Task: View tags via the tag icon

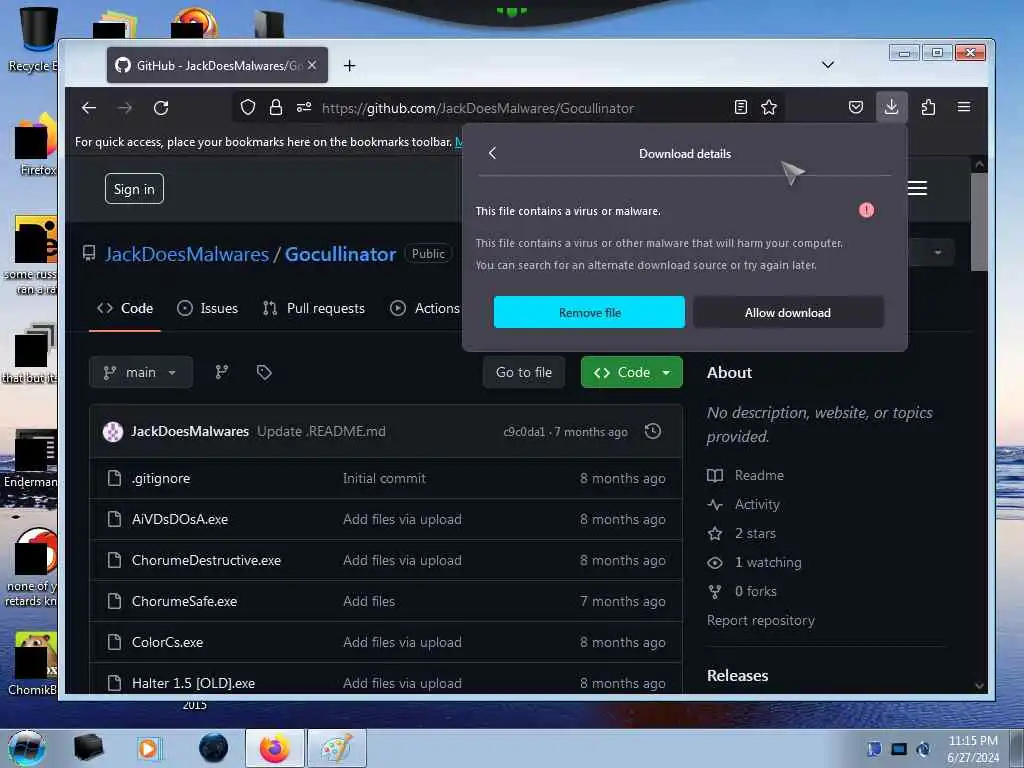Action: click(x=264, y=372)
